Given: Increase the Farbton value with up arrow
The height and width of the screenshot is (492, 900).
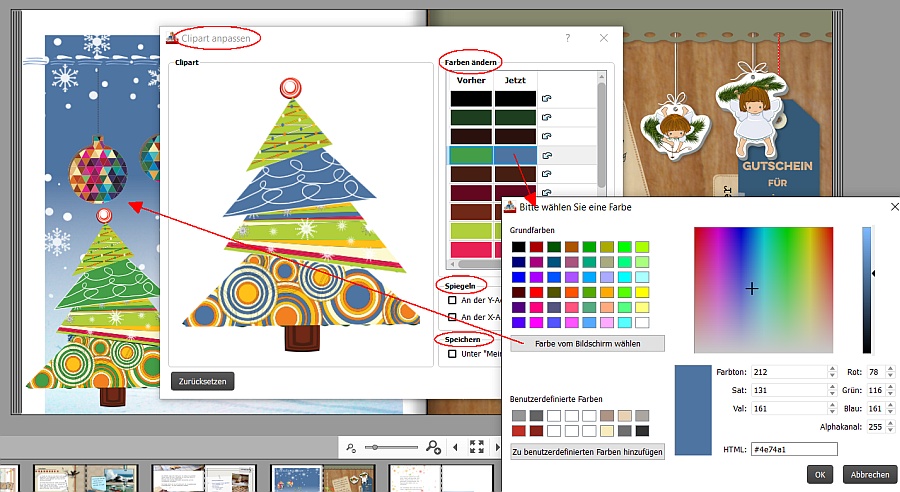Looking at the screenshot, I should point(833,369).
